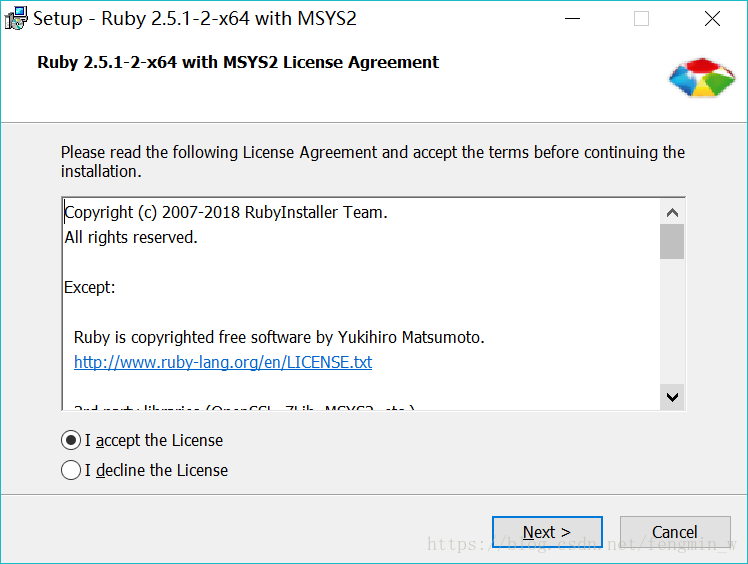Image resolution: width=748 pixels, height=564 pixels.
Task: Click the bold 'License Agreement' header text
Action: point(238,62)
